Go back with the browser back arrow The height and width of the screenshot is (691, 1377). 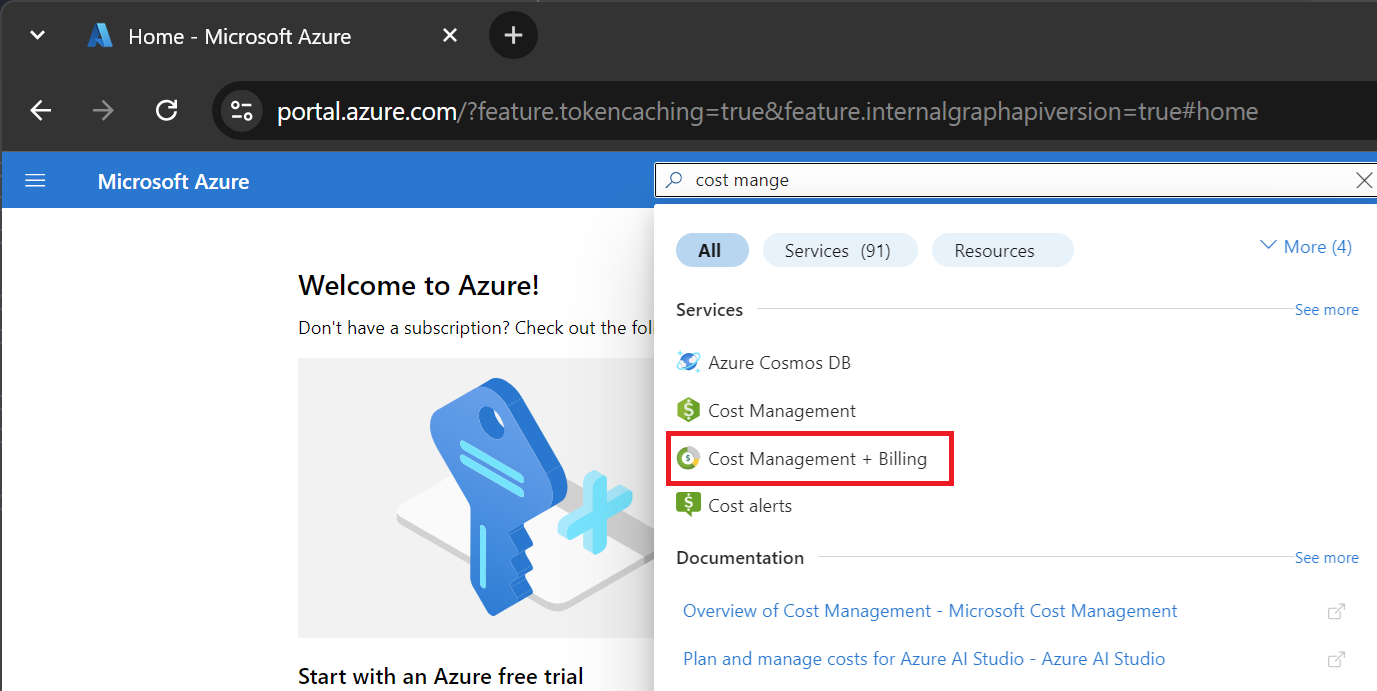[40, 110]
